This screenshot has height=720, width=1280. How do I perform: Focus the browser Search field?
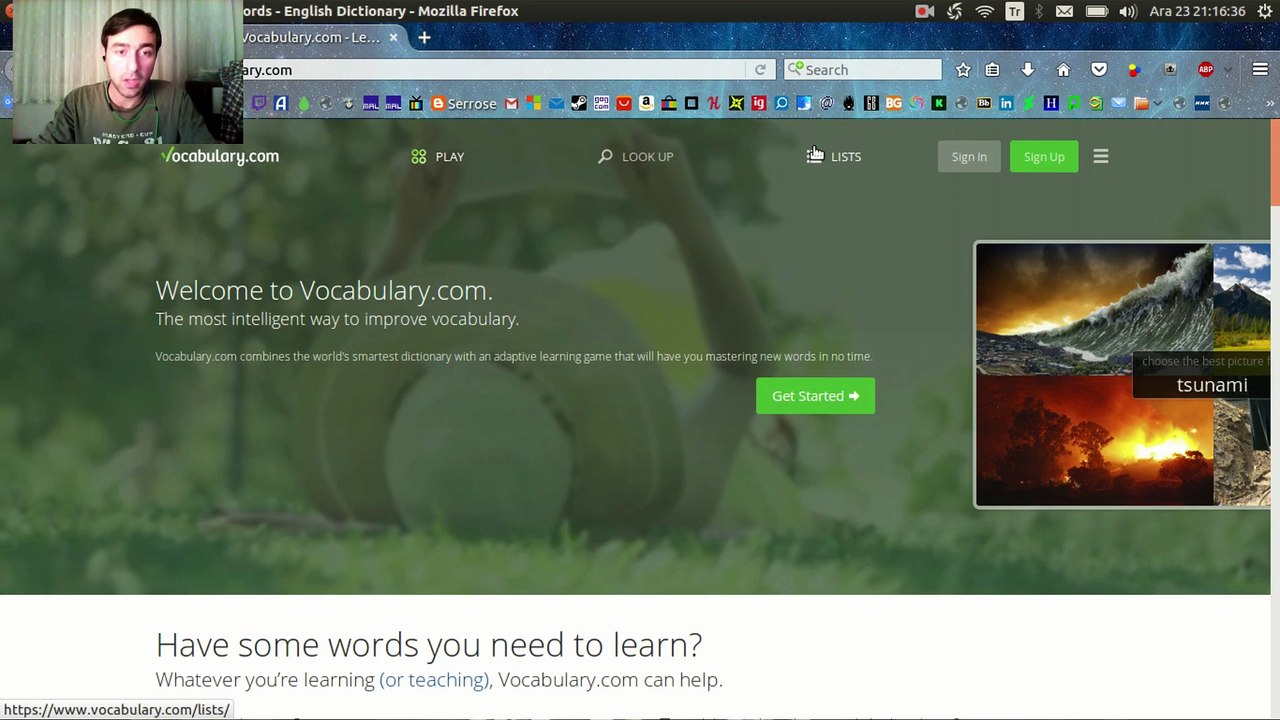tap(862, 70)
